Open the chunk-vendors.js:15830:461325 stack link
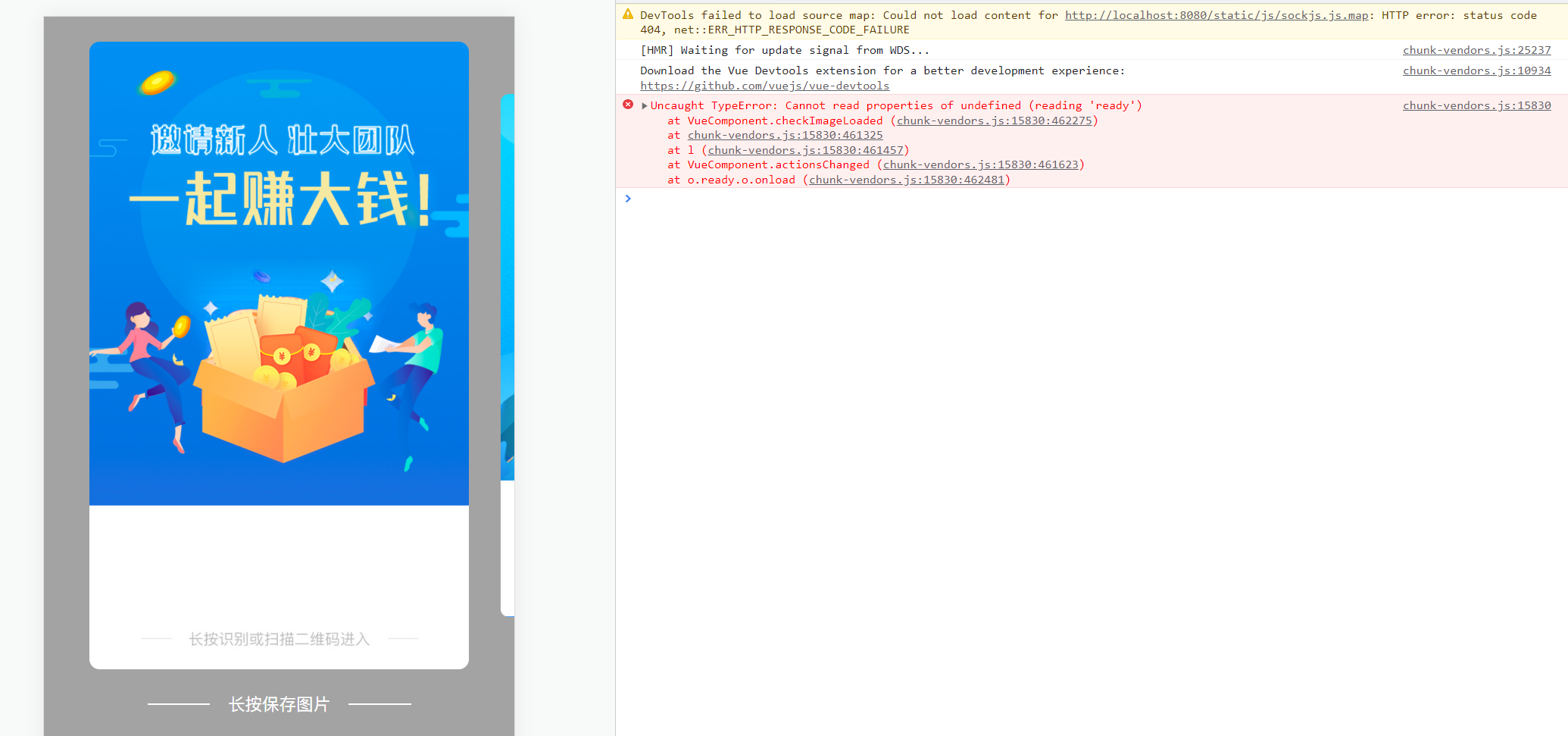The height and width of the screenshot is (736, 1568). point(785,135)
